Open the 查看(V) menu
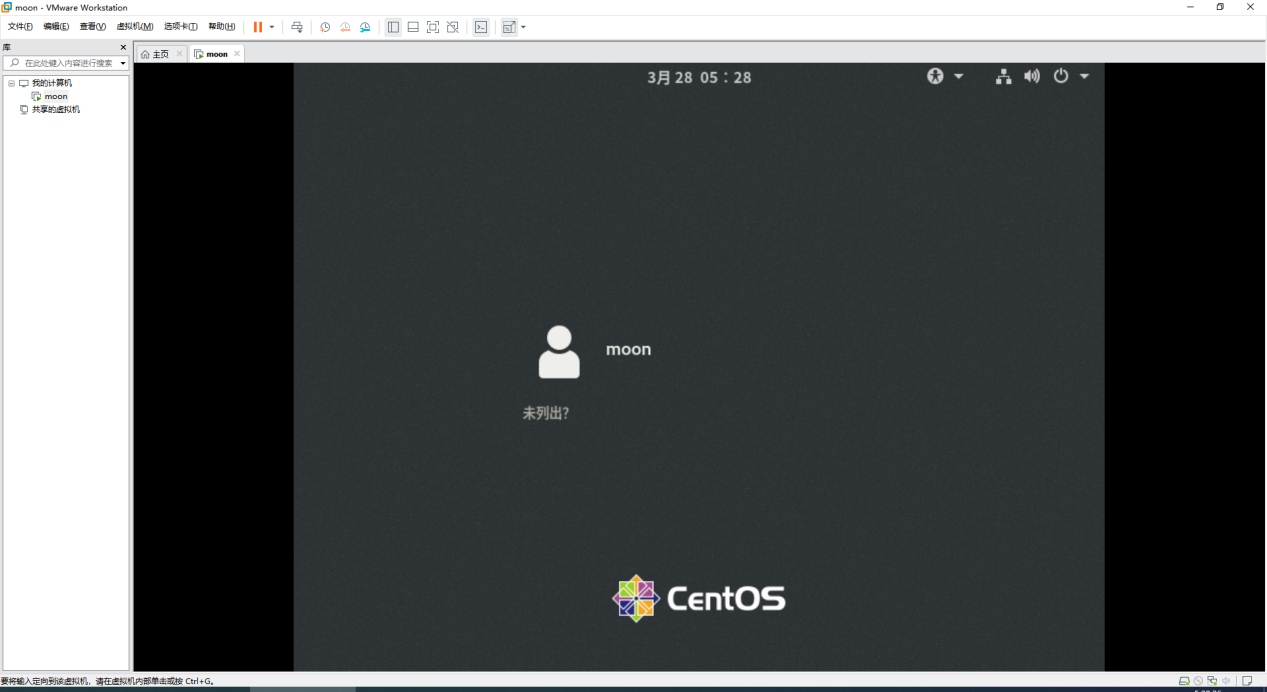This screenshot has height=692, width=1267. point(93,27)
